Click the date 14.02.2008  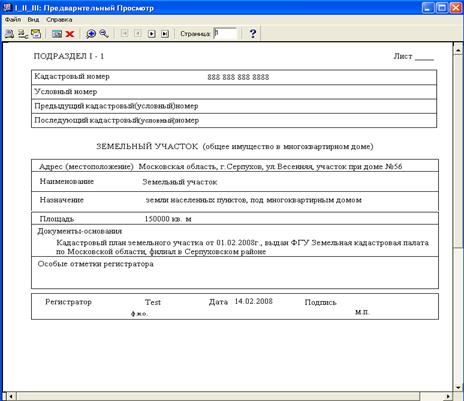pyautogui.click(x=253, y=301)
